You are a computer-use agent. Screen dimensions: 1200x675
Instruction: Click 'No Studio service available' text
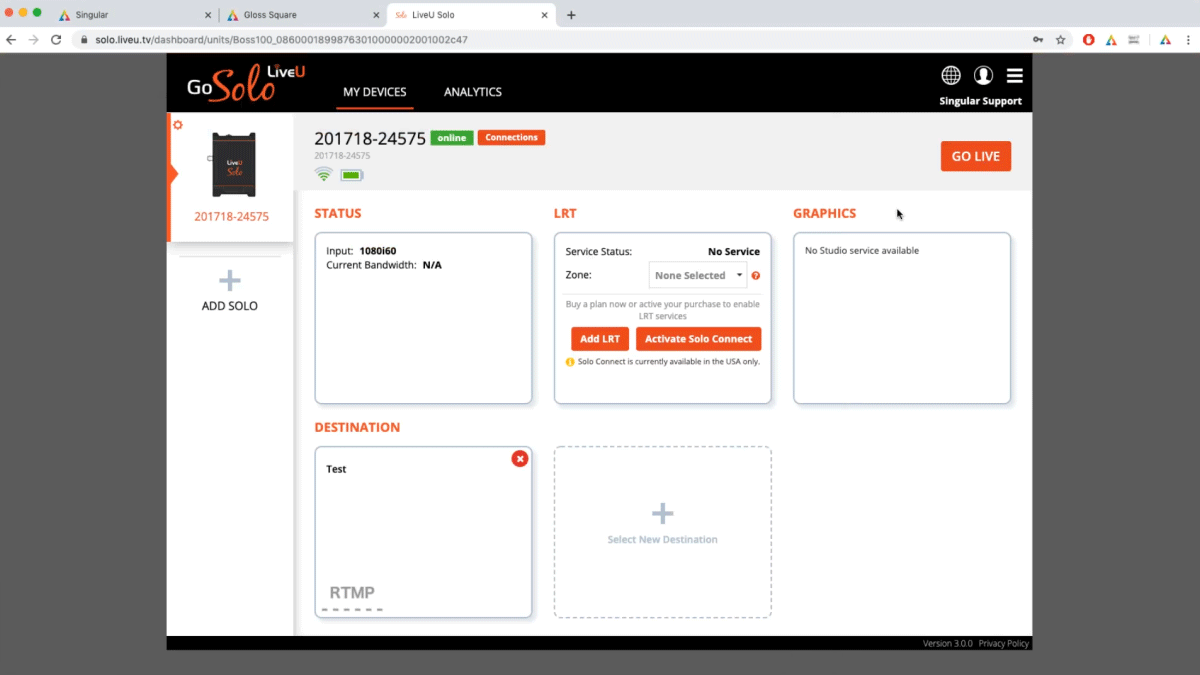[x=862, y=251]
